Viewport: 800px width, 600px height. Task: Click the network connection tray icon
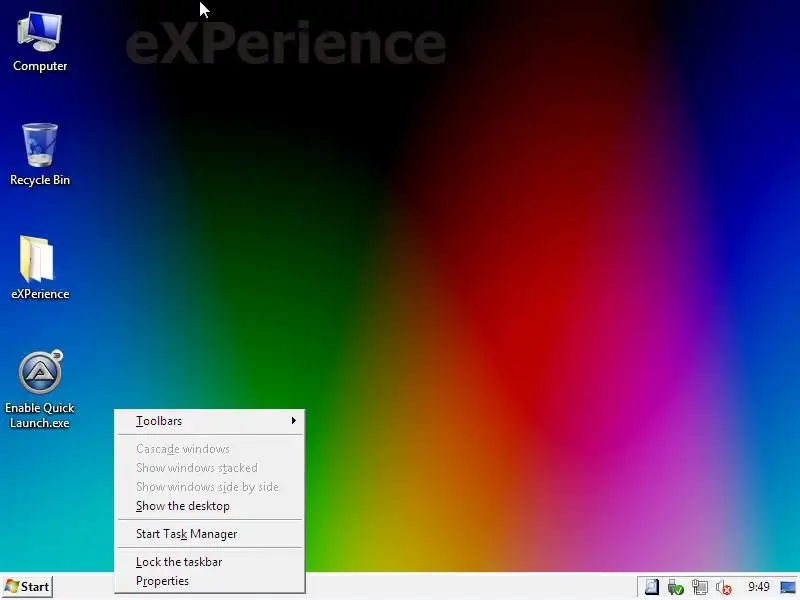tap(699, 587)
